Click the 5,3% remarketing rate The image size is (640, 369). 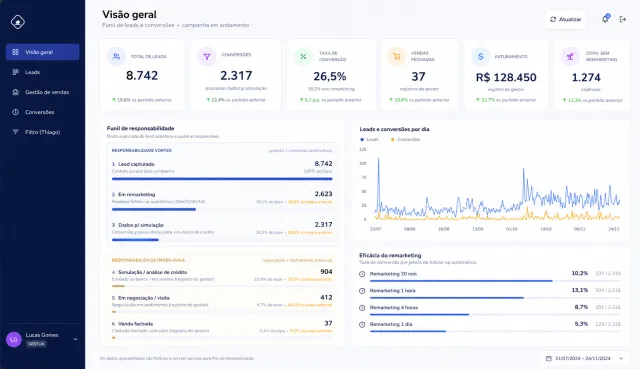(x=581, y=324)
